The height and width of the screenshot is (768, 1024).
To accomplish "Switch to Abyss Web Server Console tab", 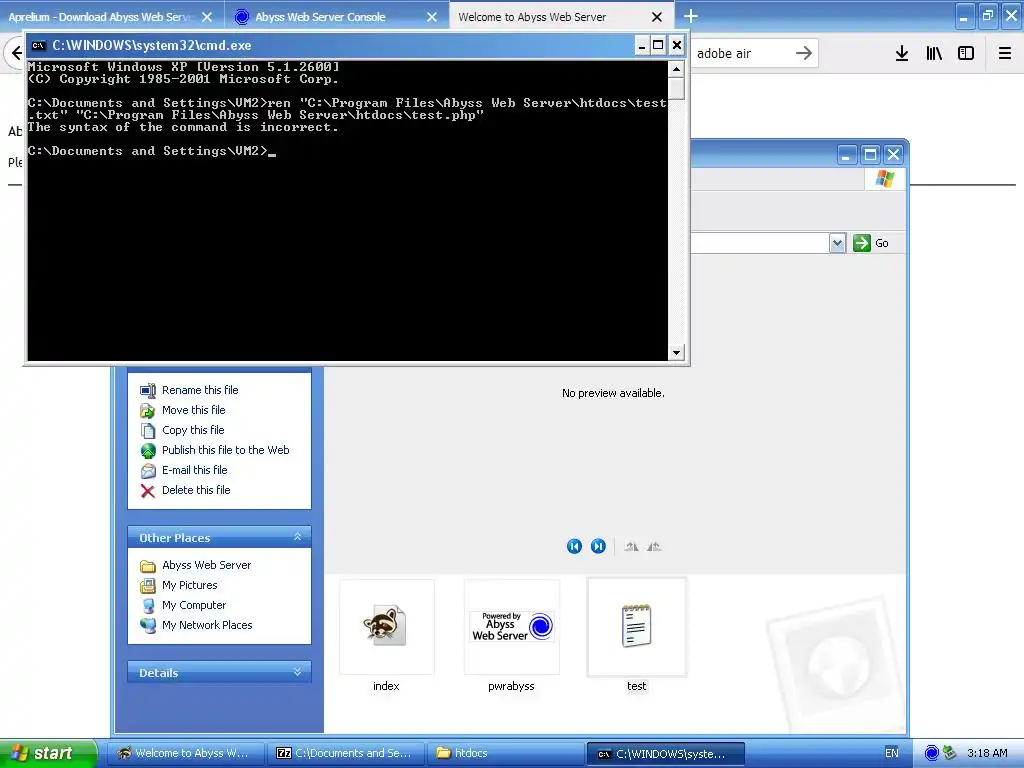I will click(x=320, y=17).
